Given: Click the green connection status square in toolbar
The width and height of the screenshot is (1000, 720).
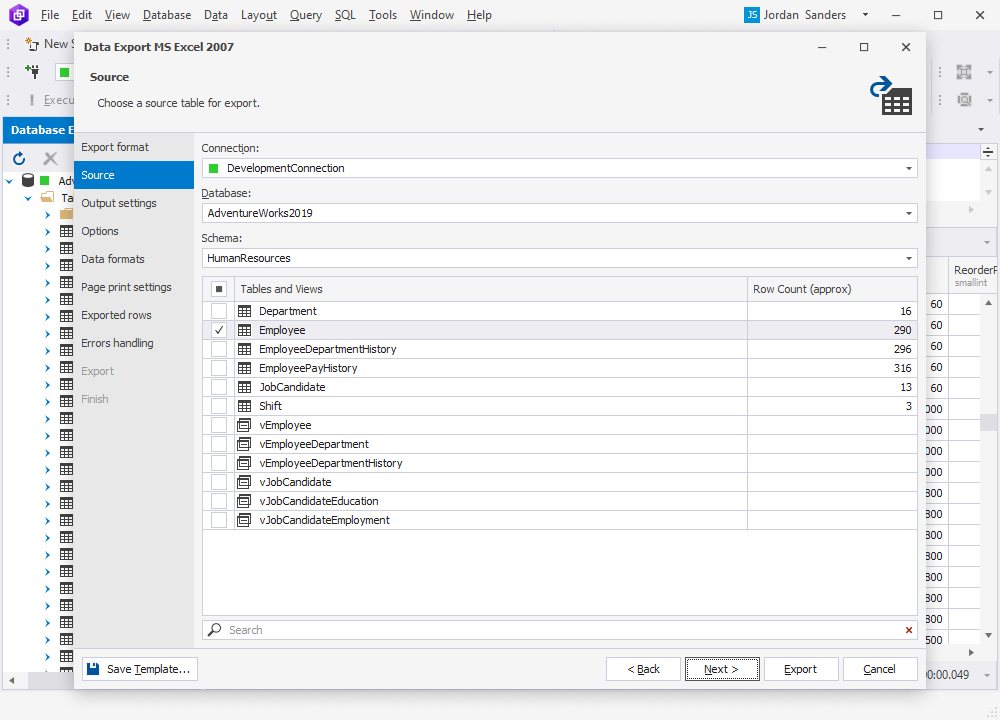Looking at the screenshot, I should (64, 72).
